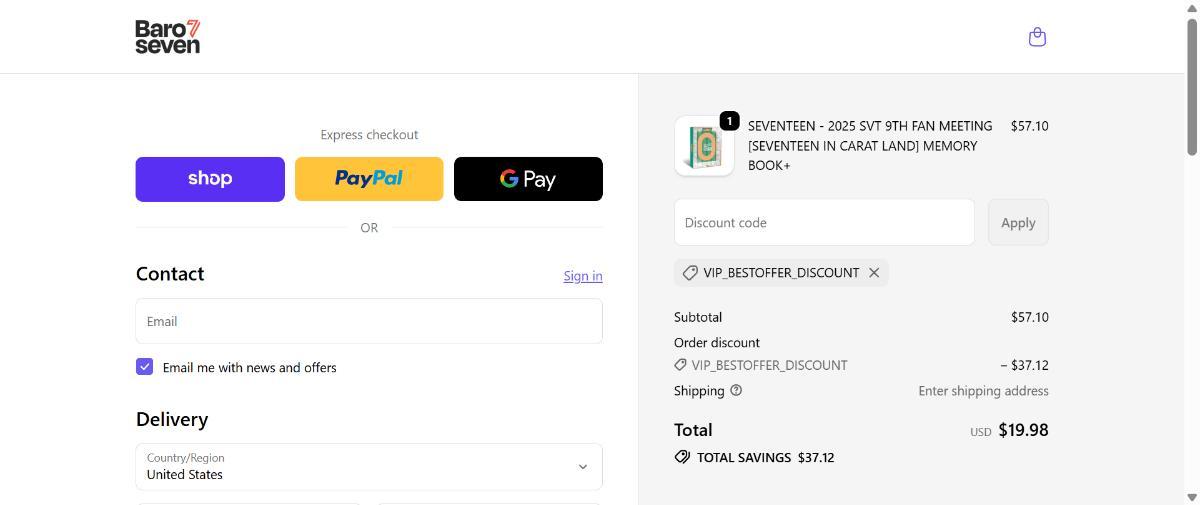The image size is (1200, 505).
Task: Remove the VIP_BESTOFFER_DISCOUNT code tag
Action: point(874,273)
